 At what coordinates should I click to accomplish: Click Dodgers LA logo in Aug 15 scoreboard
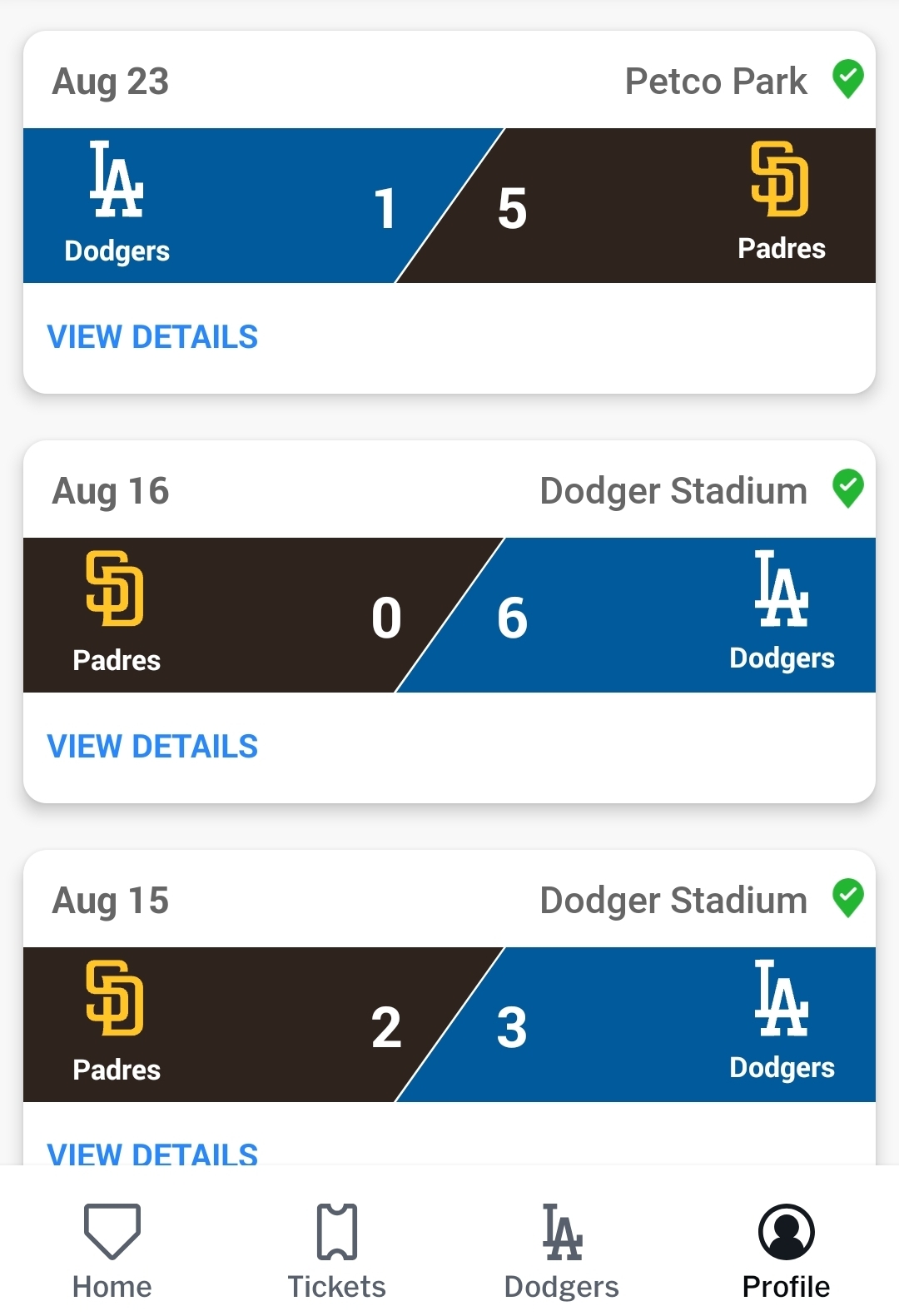[x=782, y=998]
